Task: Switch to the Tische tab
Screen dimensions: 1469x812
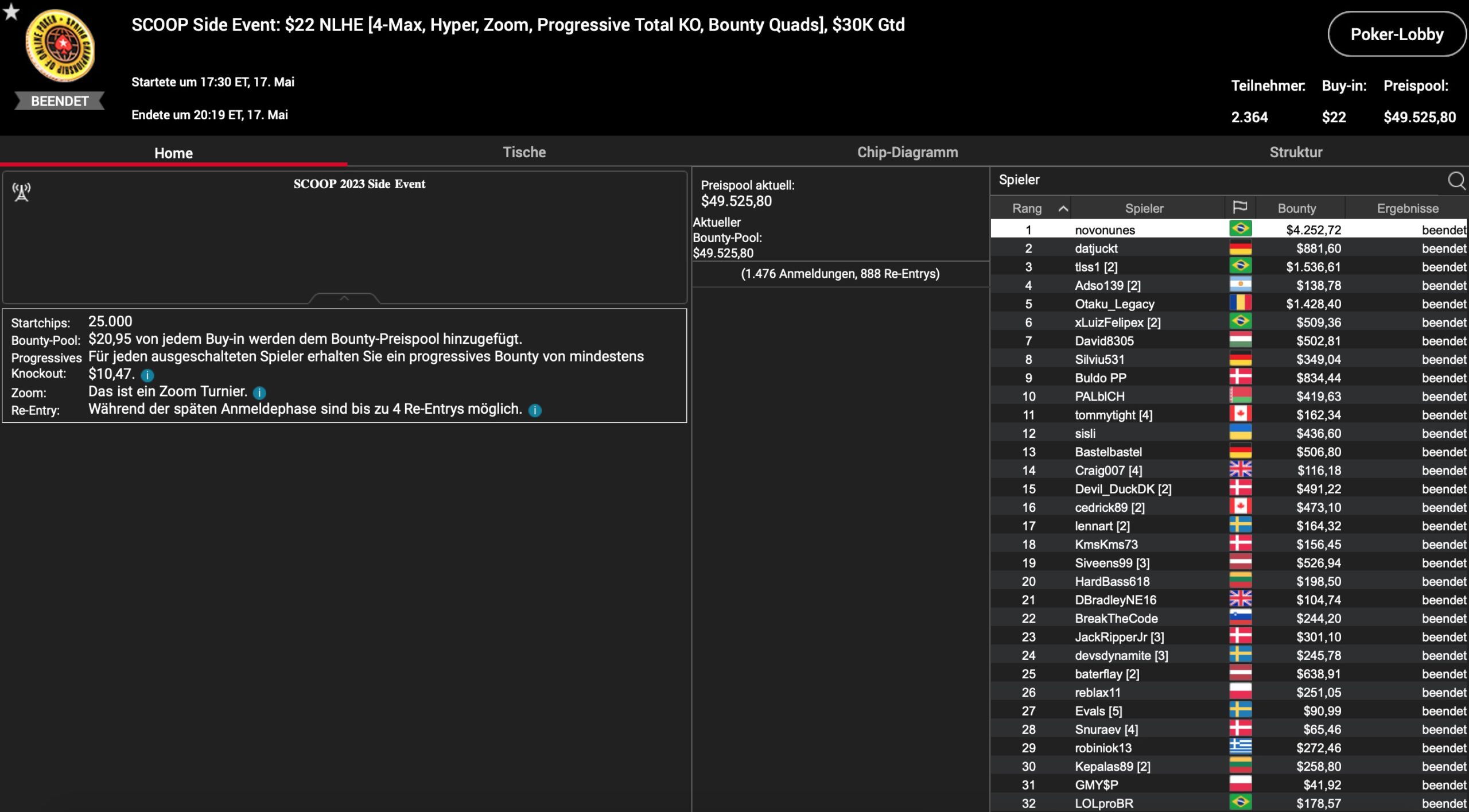Action: [524, 152]
